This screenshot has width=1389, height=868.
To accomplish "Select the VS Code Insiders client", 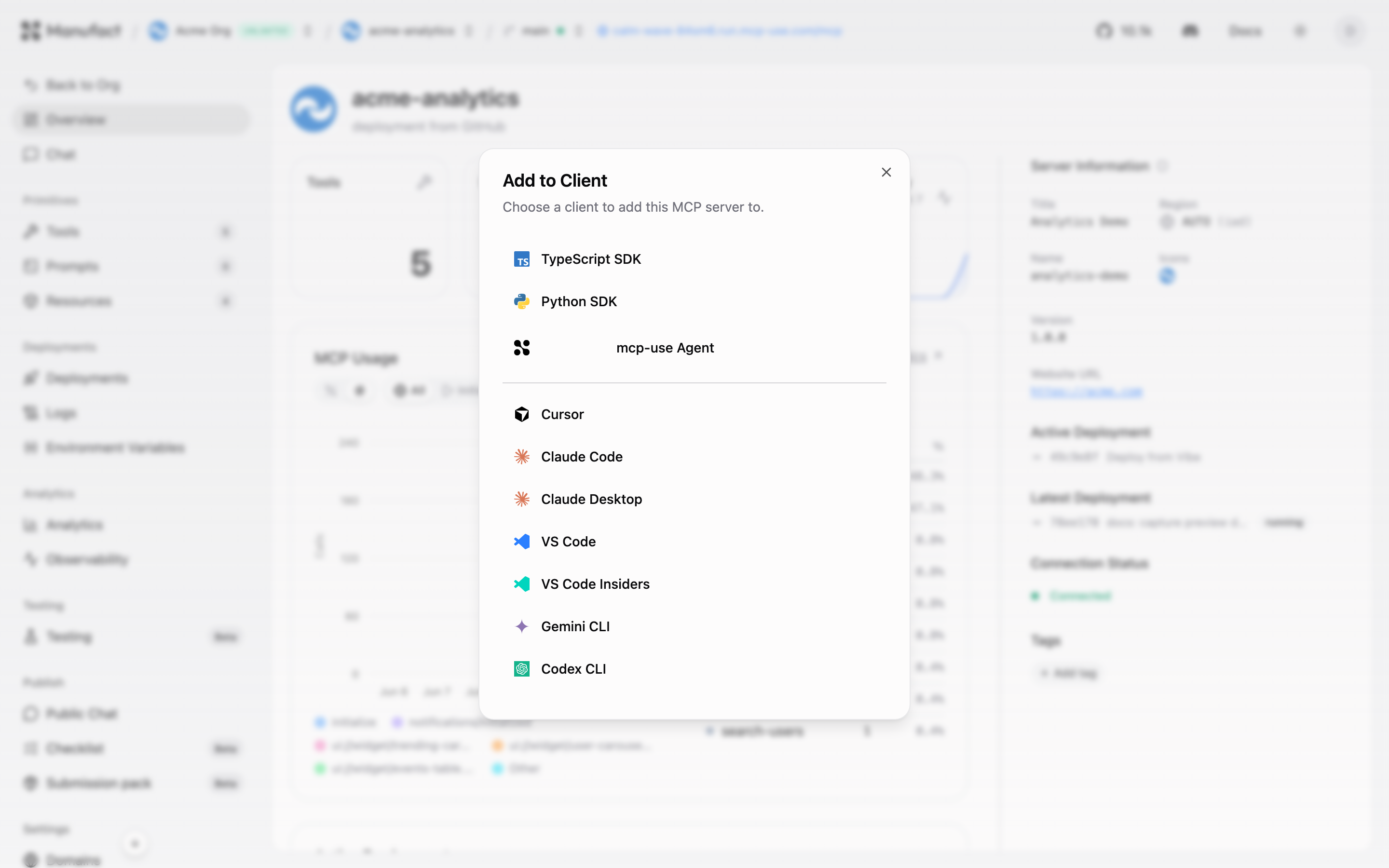I will pyautogui.click(x=694, y=584).
